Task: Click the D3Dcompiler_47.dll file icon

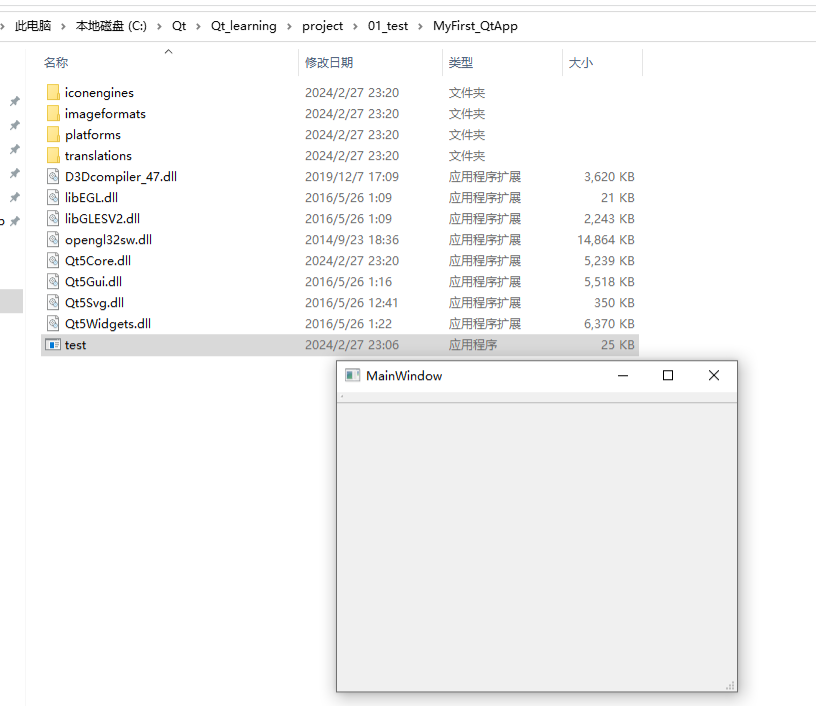Action: tap(53, 177)
